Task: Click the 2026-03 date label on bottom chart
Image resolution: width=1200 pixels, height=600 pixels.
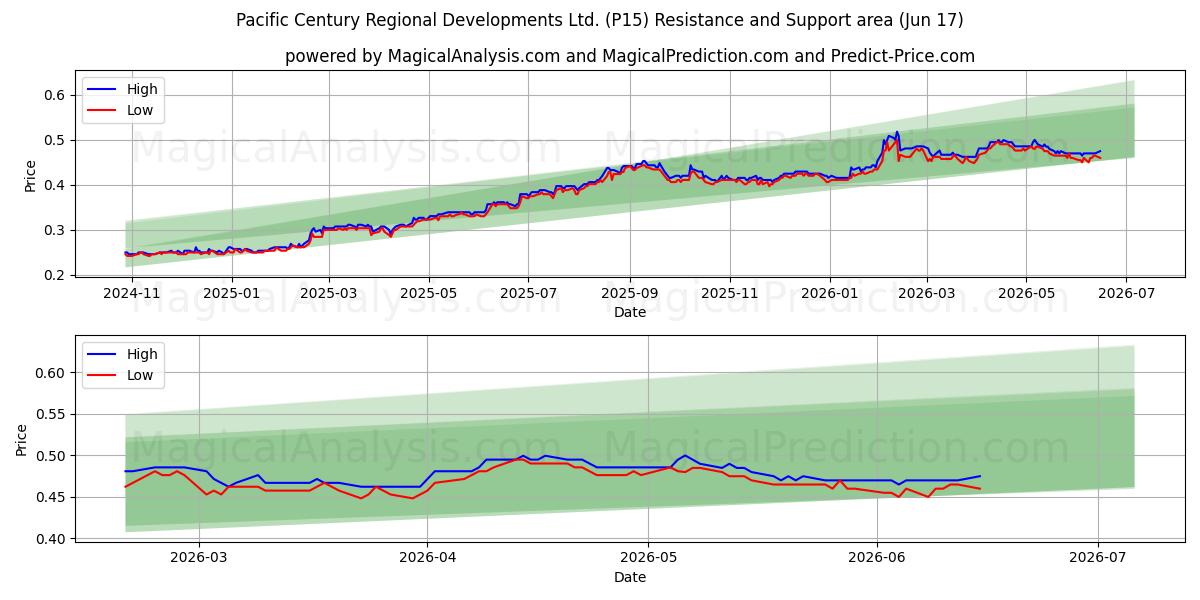Action: coord(199,558)
